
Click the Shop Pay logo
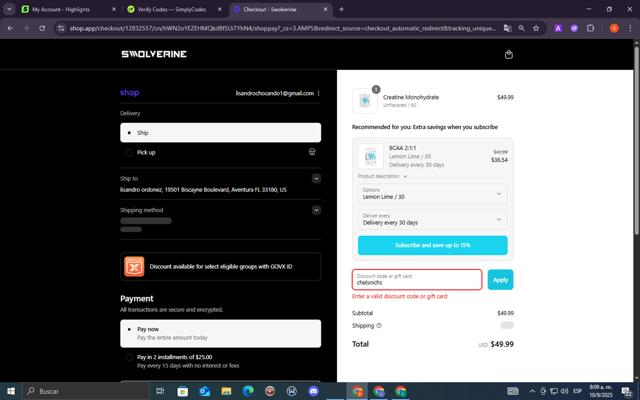click(129, 93)
